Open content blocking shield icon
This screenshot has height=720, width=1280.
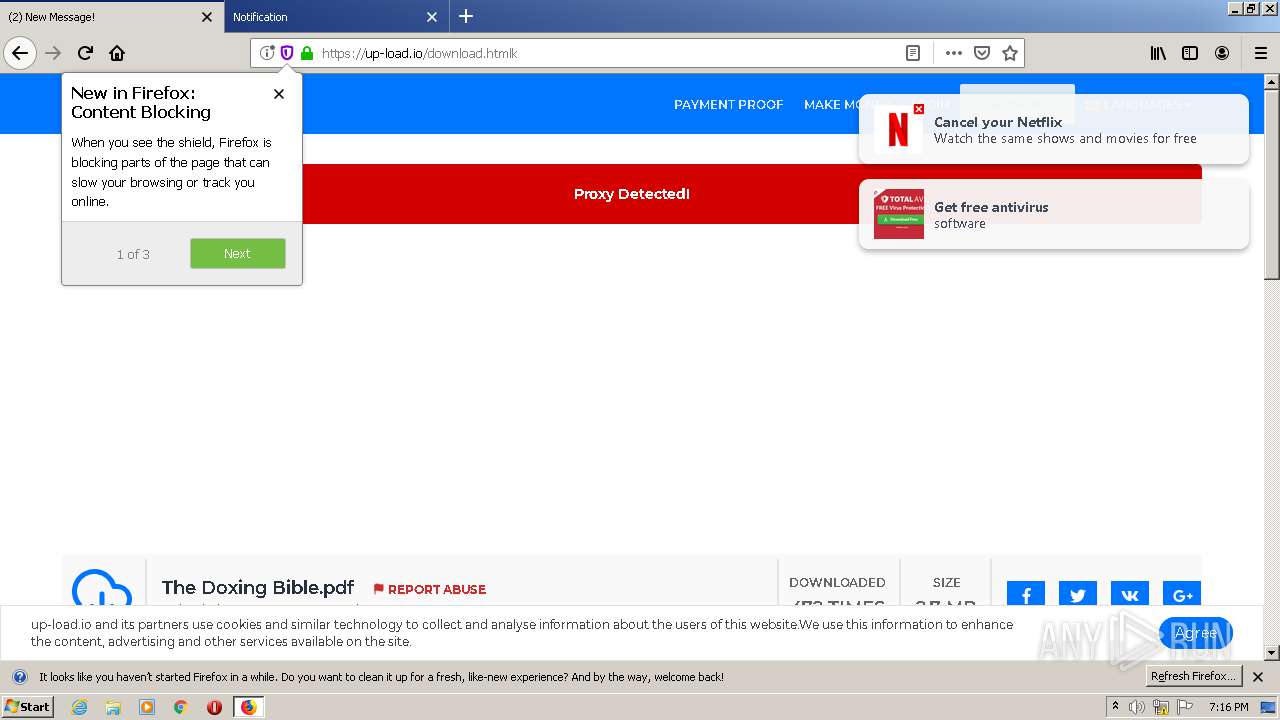coord(287,53)
